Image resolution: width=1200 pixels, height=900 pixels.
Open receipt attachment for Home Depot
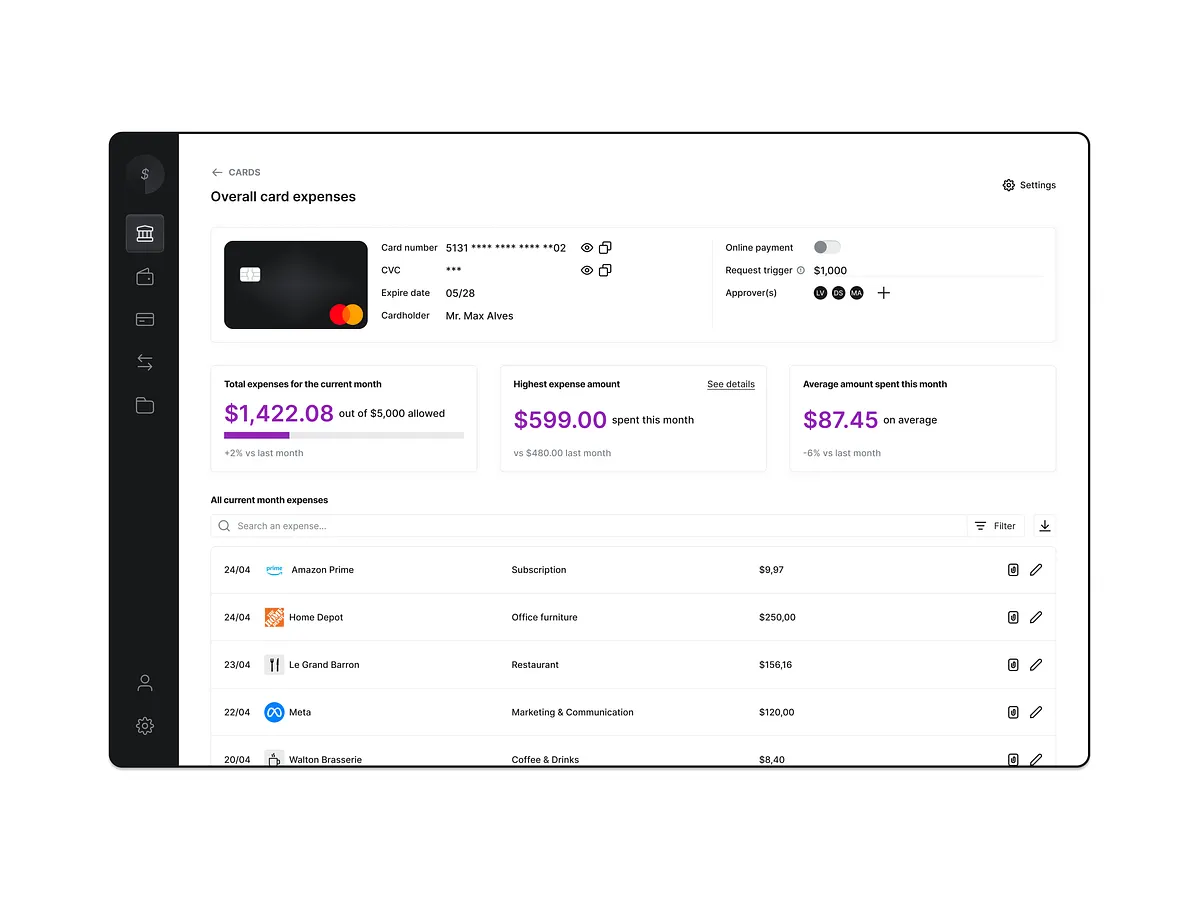[1013, 617]
